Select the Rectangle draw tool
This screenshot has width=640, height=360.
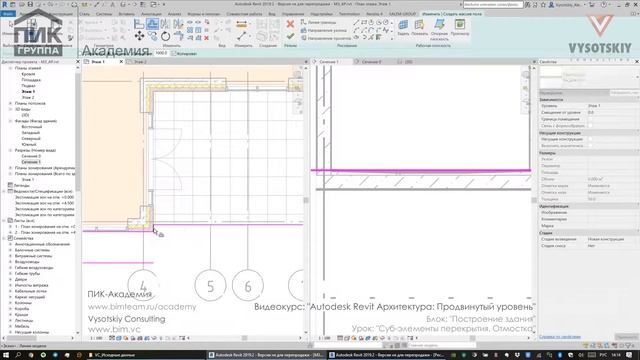[x=364, y=23]
